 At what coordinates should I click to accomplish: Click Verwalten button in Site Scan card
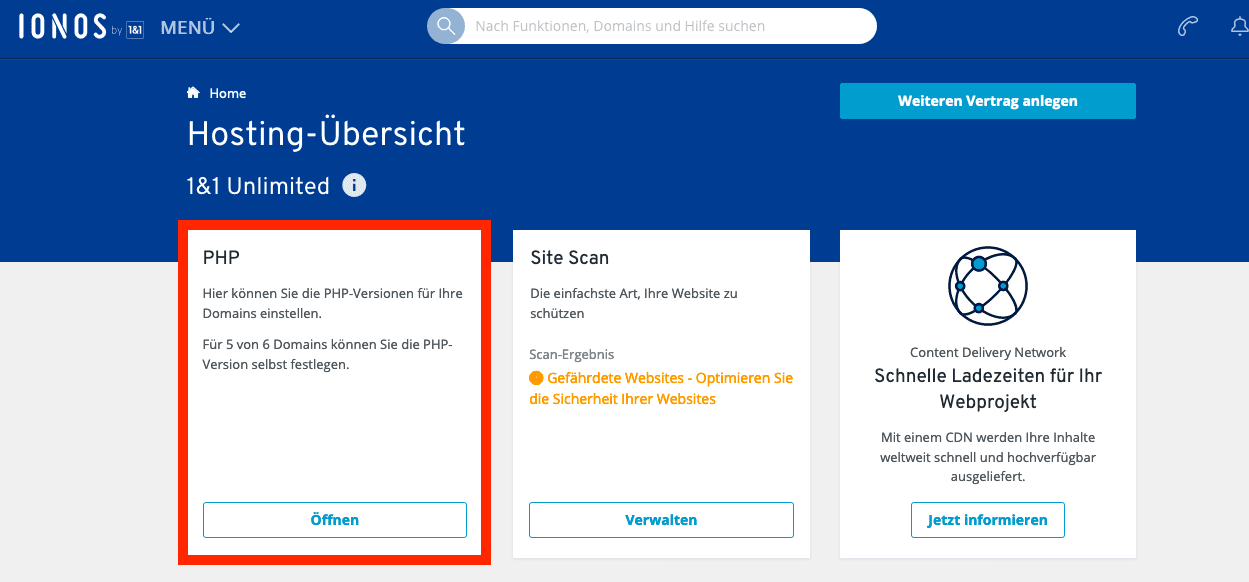[x=661, y=520]
